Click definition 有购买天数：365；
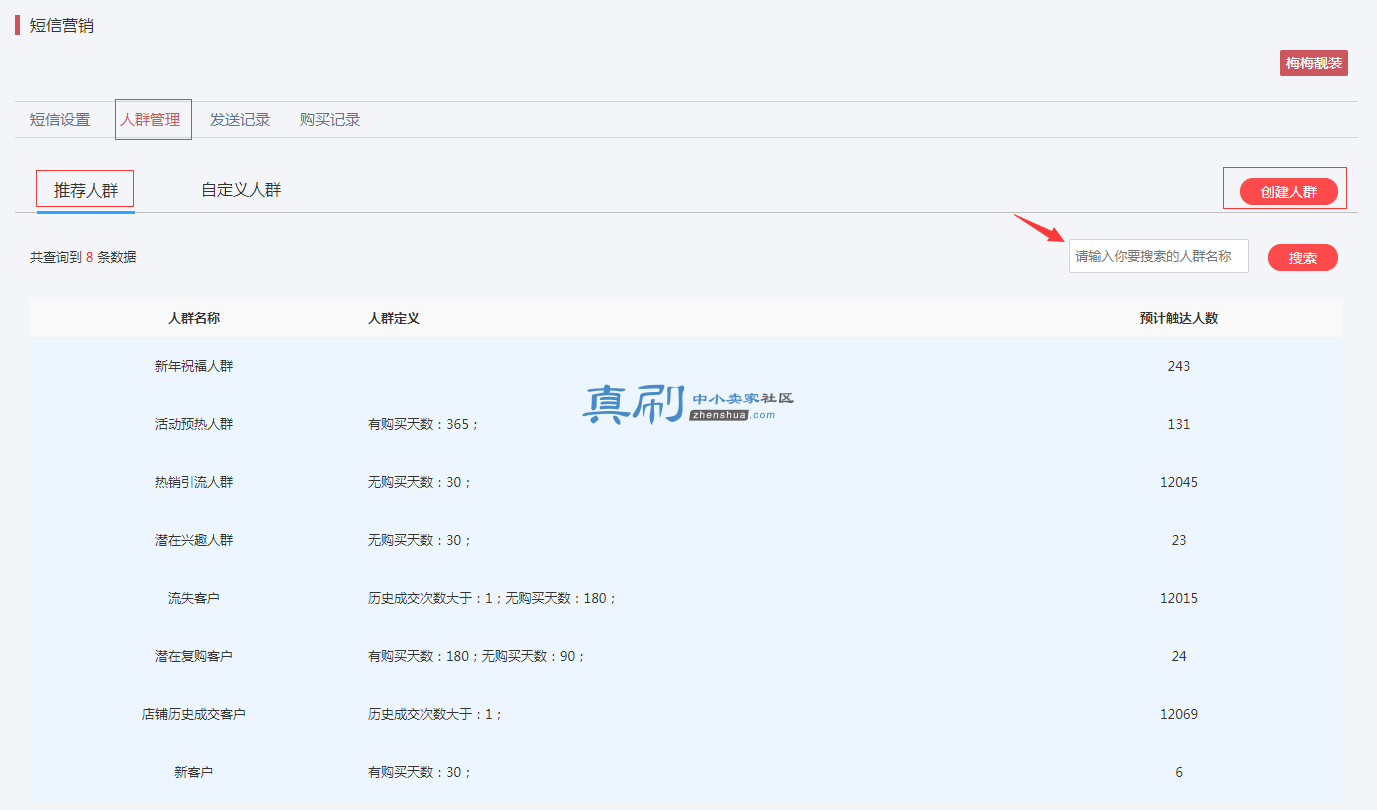Viewport: 1377px width, 810px height. (x=424, y=424)
